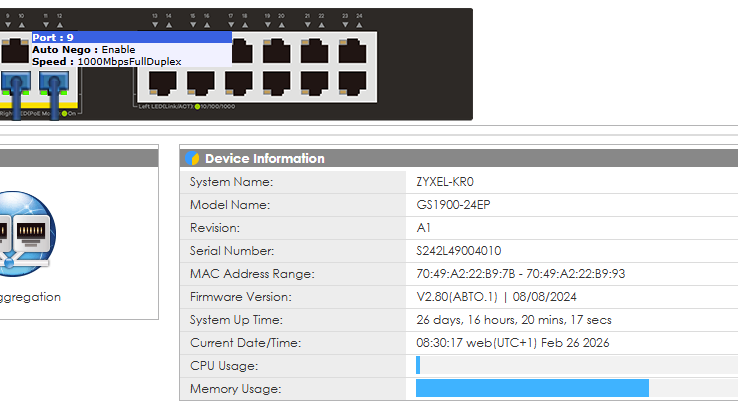Screen dimensions: 738x404
Task: Click the "Port : 9" tooltip header
Action: 132,37
